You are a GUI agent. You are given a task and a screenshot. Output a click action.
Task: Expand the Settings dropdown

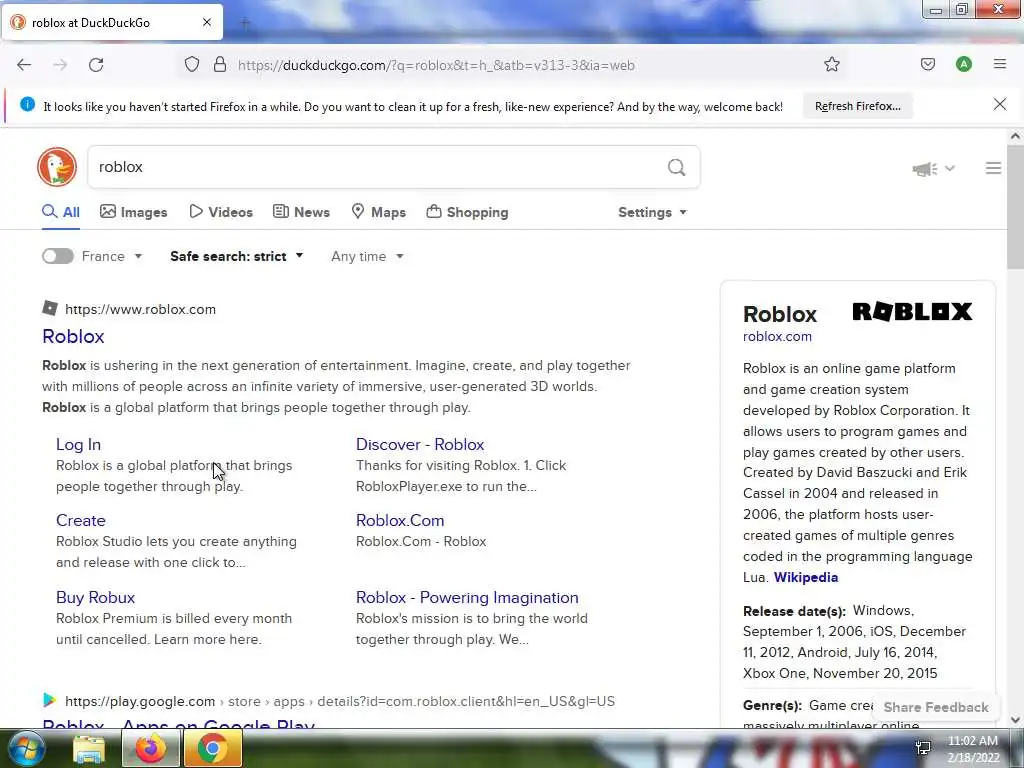pyautogui.click(x=652, y=212)
